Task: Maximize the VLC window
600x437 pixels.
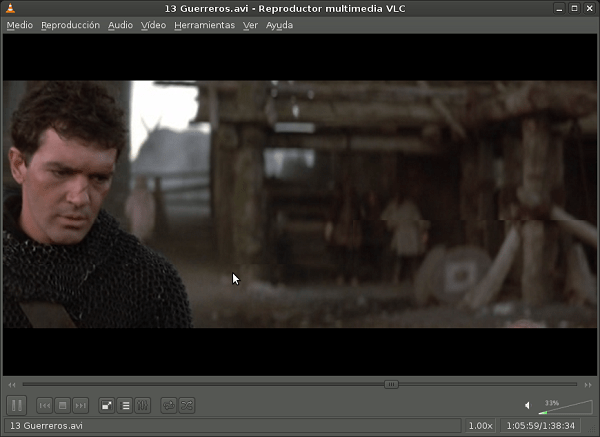Action: click(x=574, y=8)
